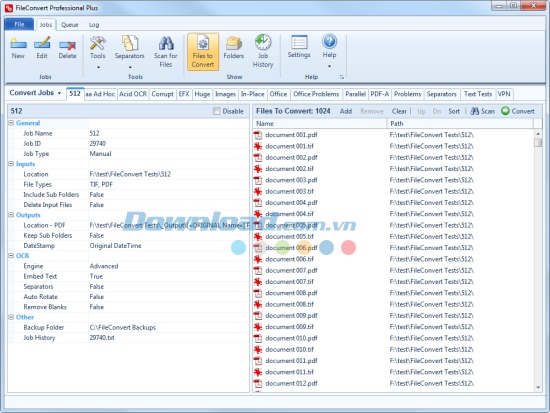This screenshot has width=550, height=413.
Task: Click Sort in files toolbar
Action: (x=454, y=111)
